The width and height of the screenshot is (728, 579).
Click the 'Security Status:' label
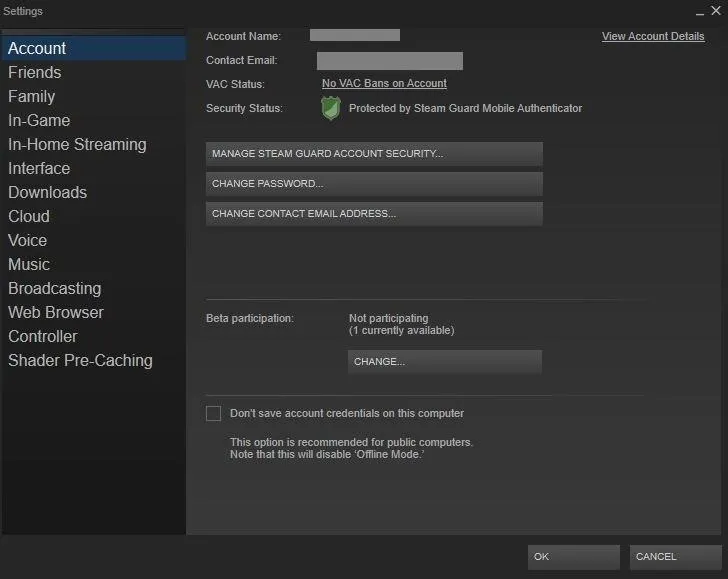[x=244, y=108]
